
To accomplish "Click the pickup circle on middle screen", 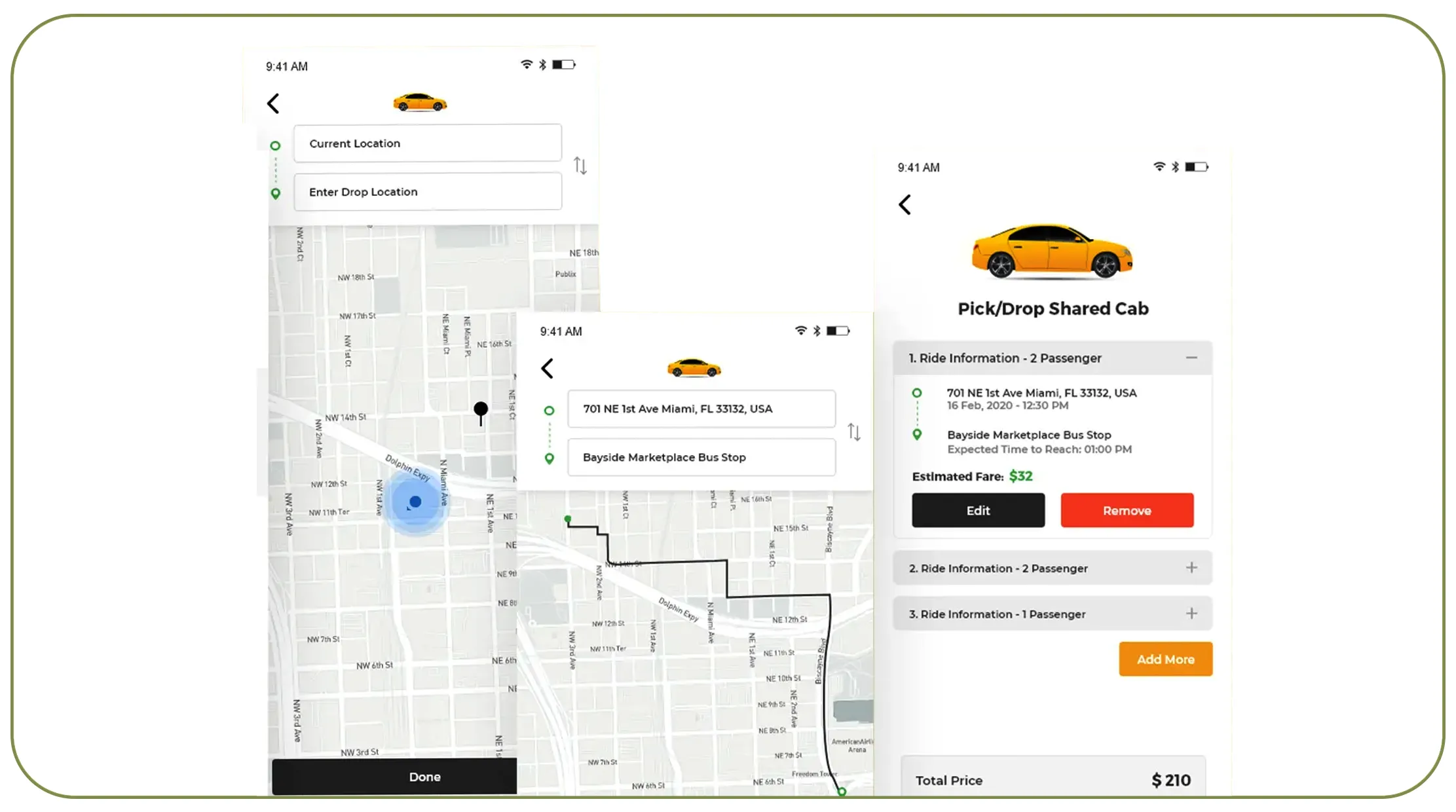I will pyautogui.click(x=549, y=411).
